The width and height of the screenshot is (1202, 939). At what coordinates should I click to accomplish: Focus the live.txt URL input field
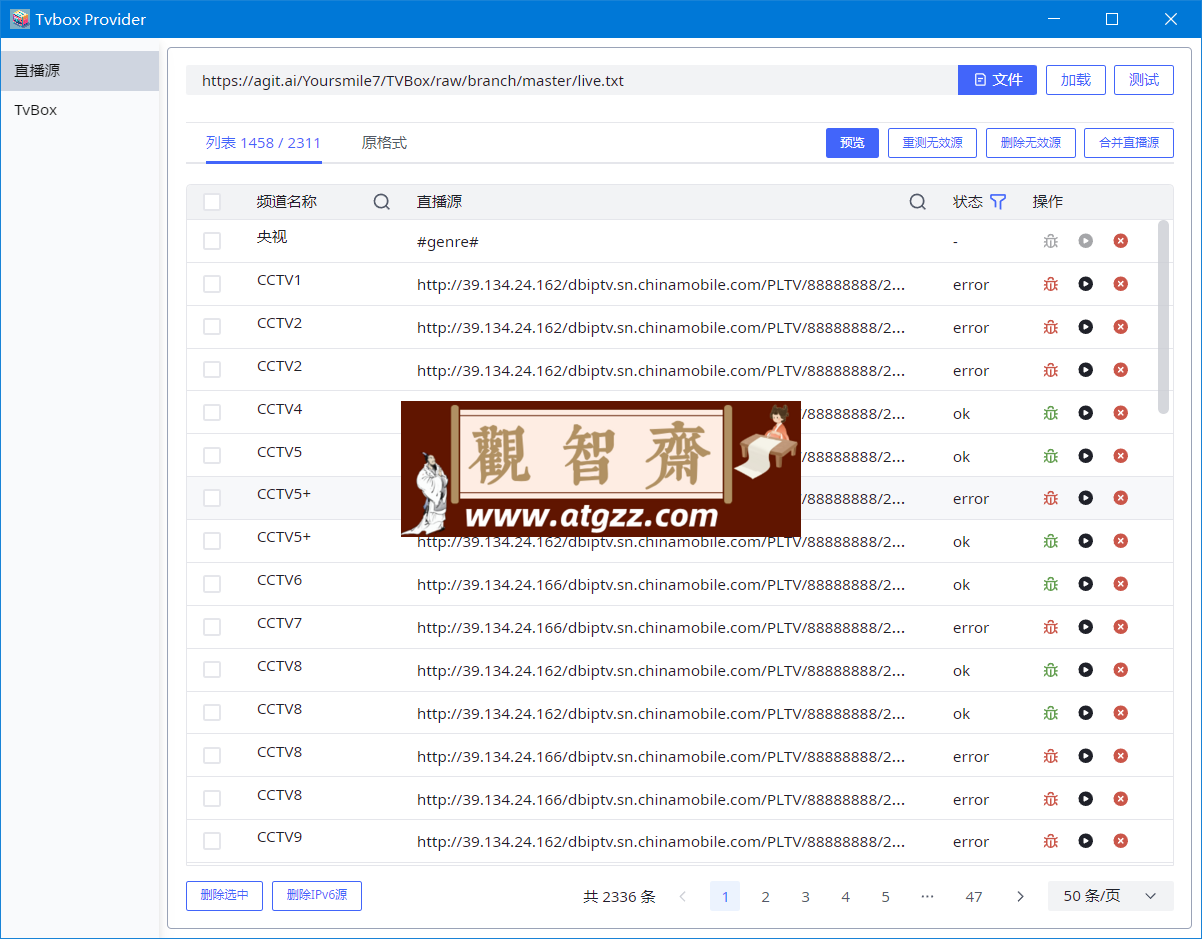[x=572, y=80]
